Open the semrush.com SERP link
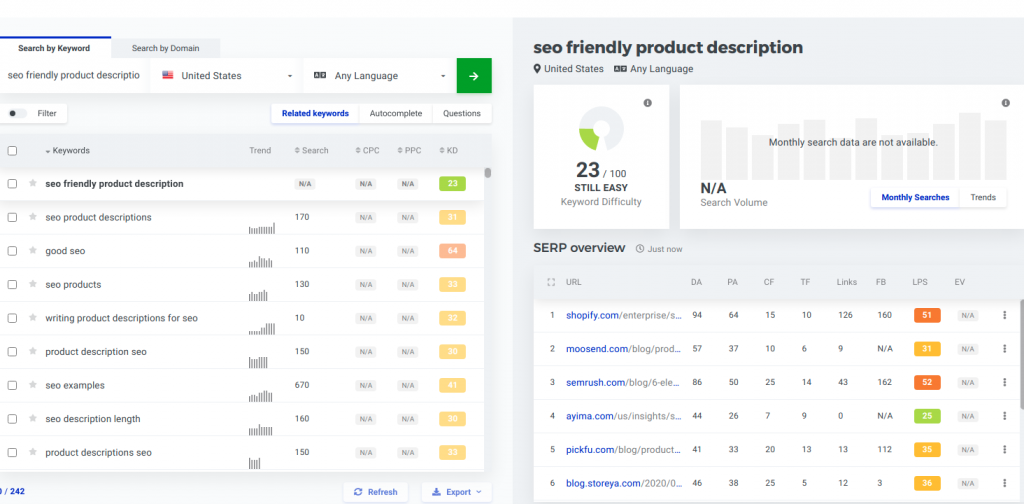1024x504 pixels. pos(624,383)
